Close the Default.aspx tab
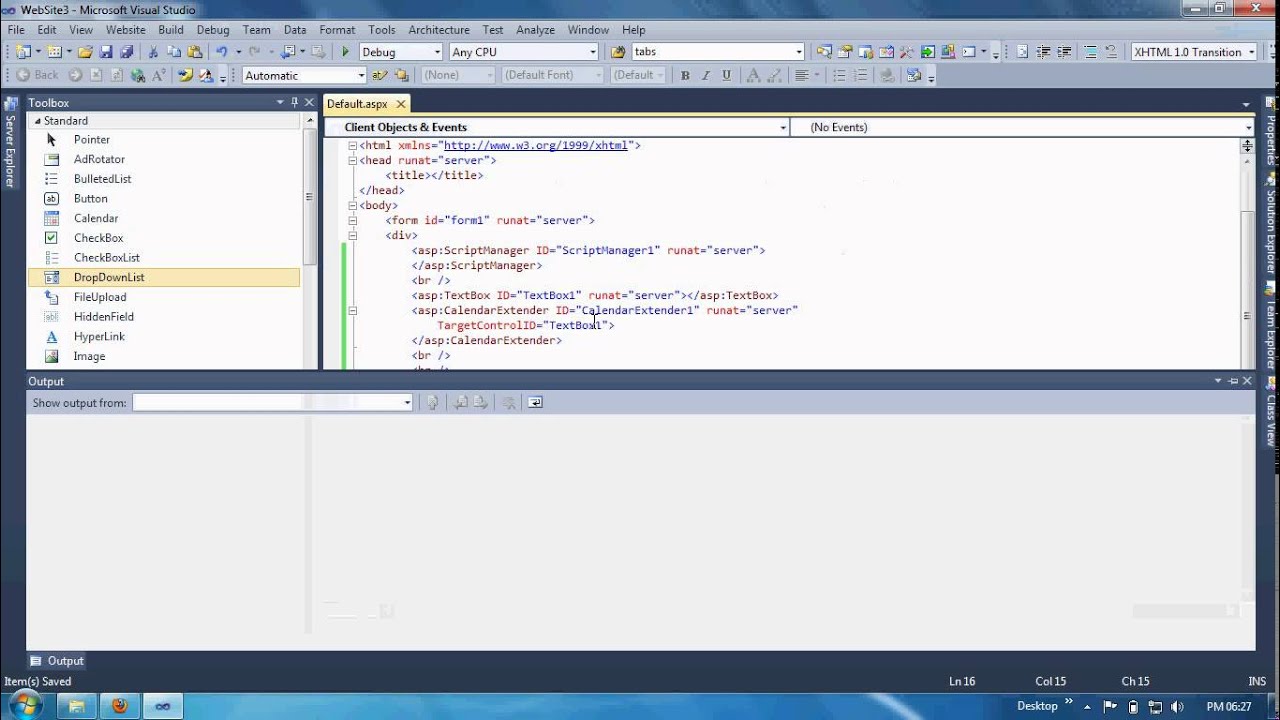Image resolution: width=1280 pixels, height=720 pixels. point(401,104)
